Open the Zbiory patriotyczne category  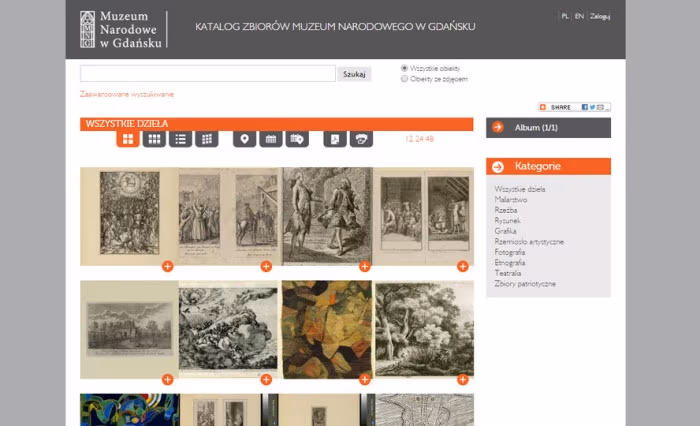click(x=525, y=284)
